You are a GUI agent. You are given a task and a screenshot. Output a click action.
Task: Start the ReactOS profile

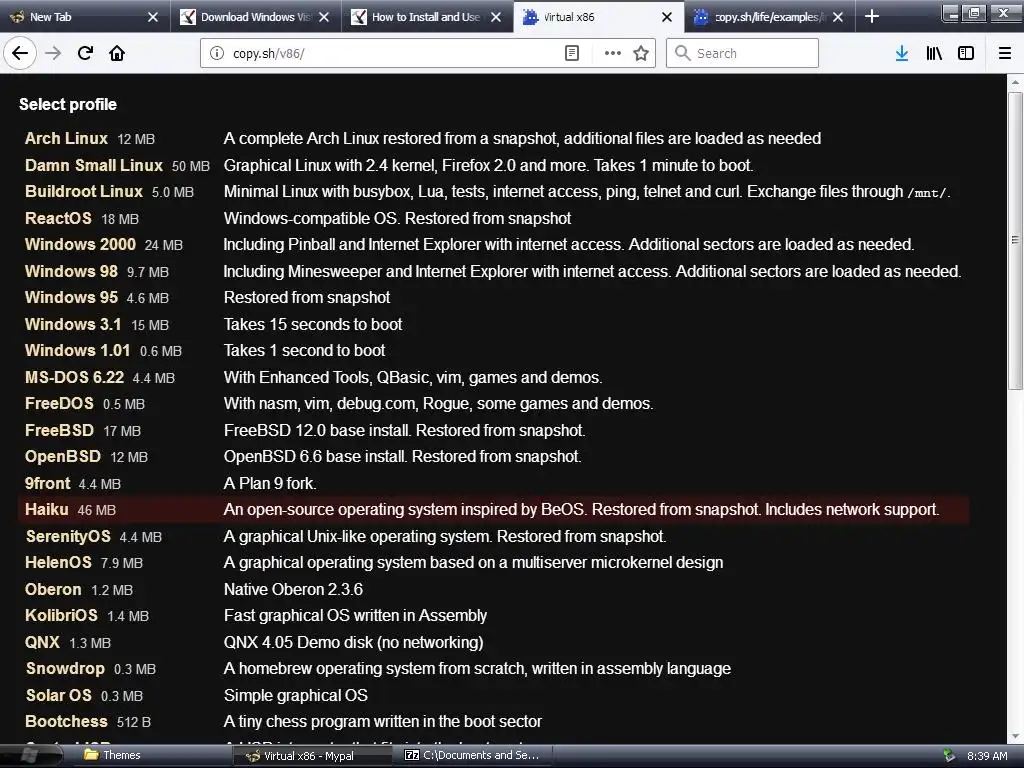[58, 218]
